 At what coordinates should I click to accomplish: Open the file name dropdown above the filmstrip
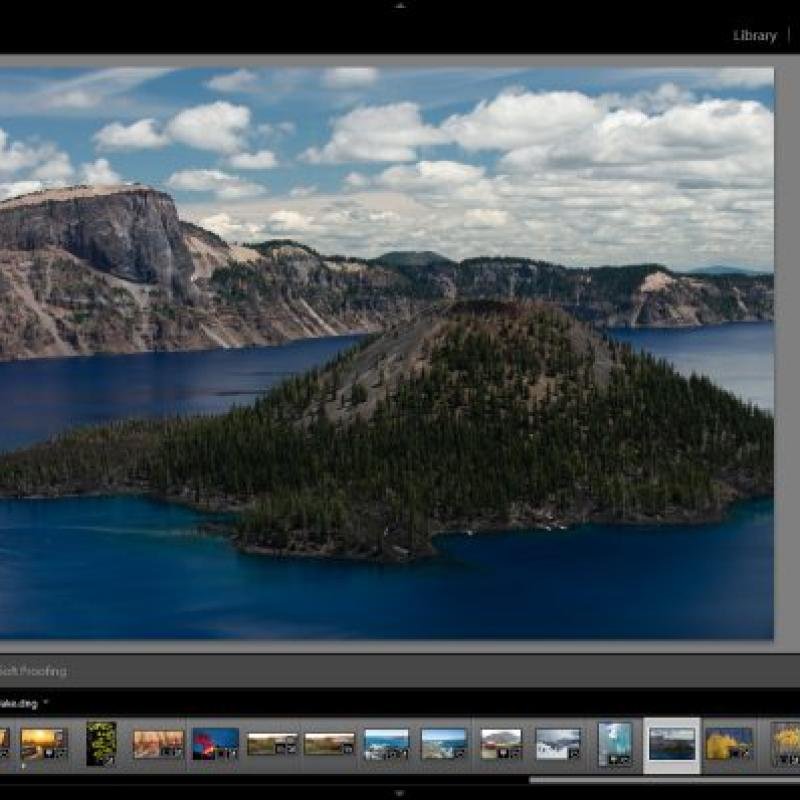(45, 703)
